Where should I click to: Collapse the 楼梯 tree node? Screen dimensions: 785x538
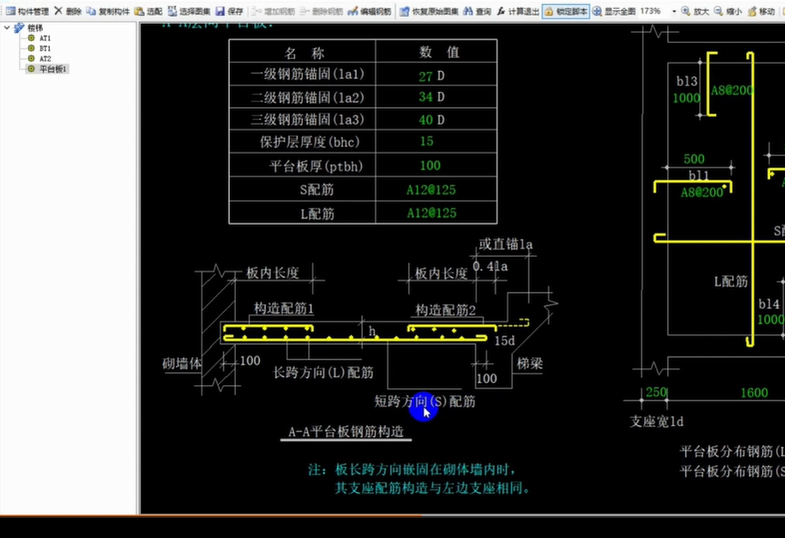(8, 27)
